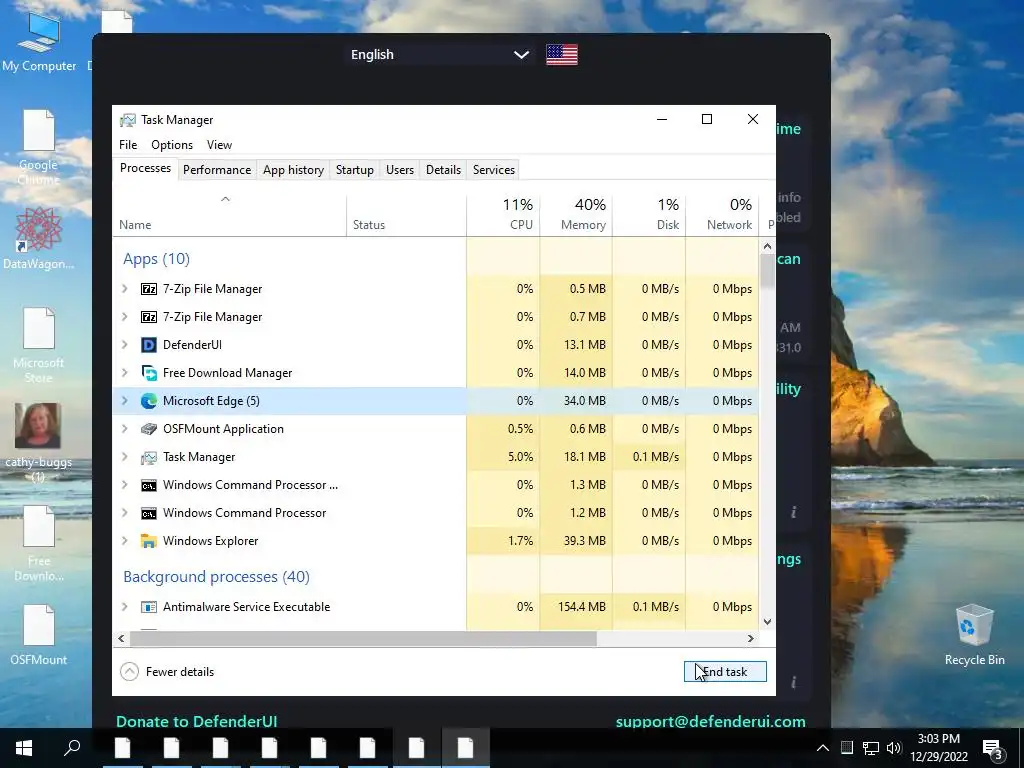The image size is (1024, 768).
Task: Switch to the Performance tab
Action: pyautogui.click(x=217, y=170)
